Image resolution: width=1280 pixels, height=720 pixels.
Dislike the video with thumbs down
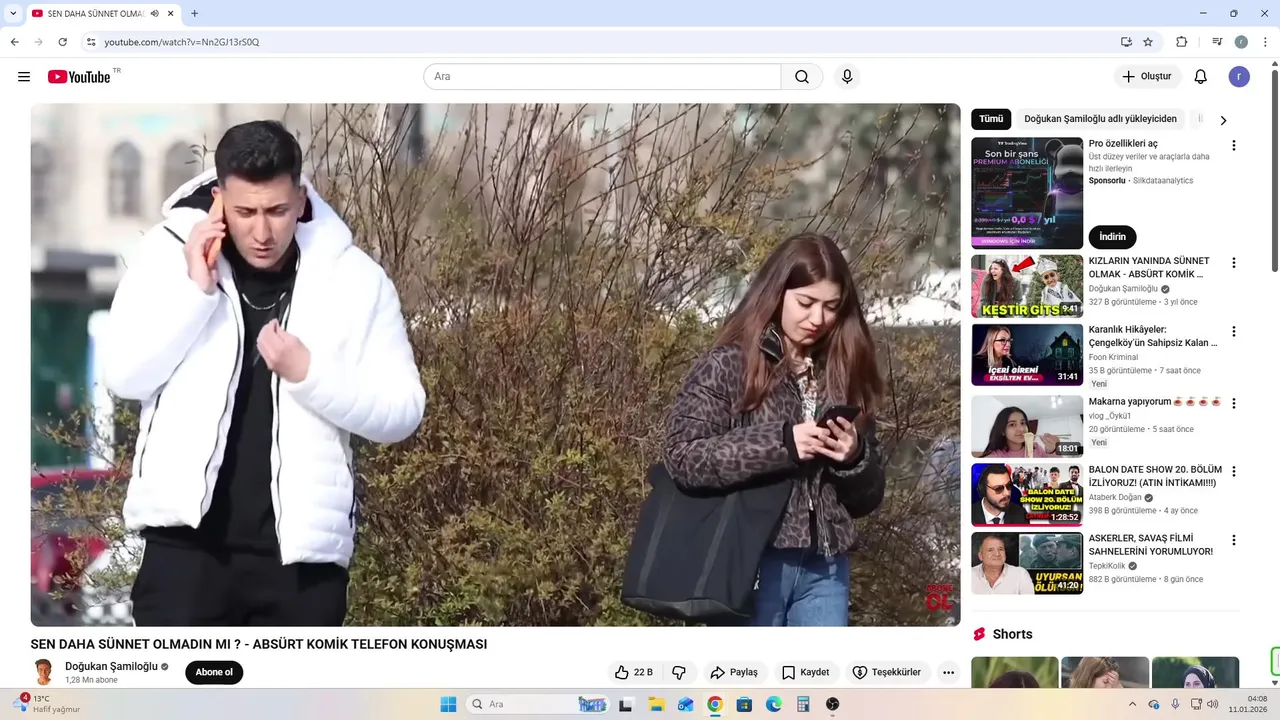[679, 672]
